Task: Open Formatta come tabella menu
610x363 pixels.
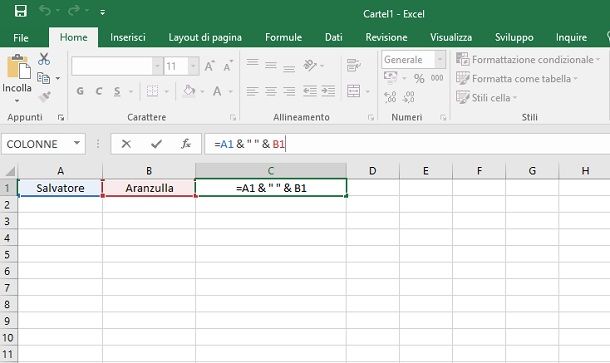Action: 517,79
